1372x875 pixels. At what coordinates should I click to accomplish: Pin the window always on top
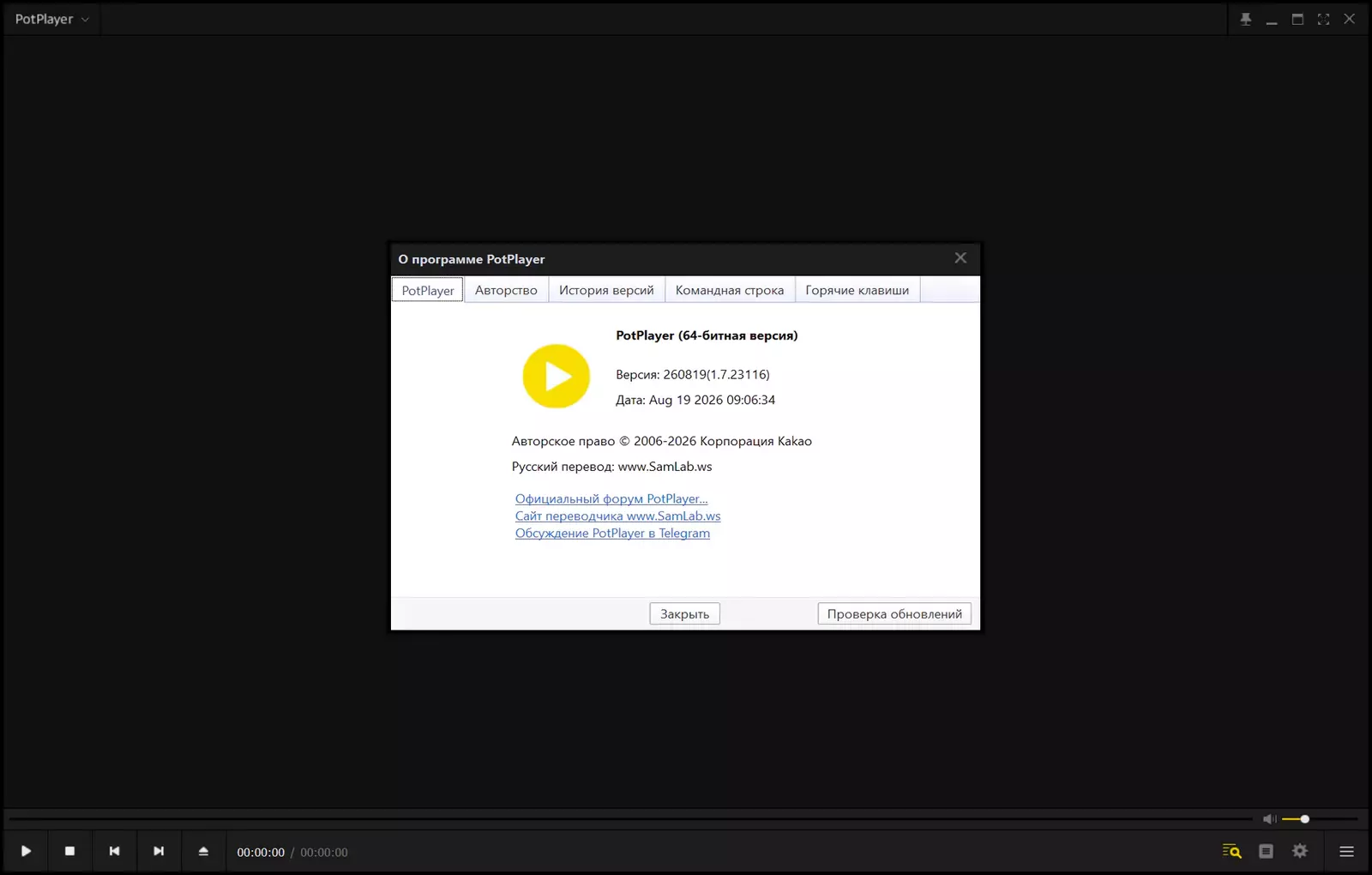[x=1246, y=19]
